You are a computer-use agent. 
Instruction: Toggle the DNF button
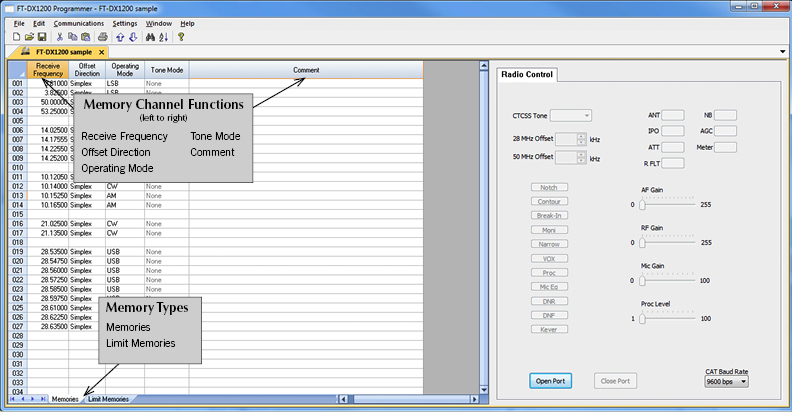click(x=549, y=315)
